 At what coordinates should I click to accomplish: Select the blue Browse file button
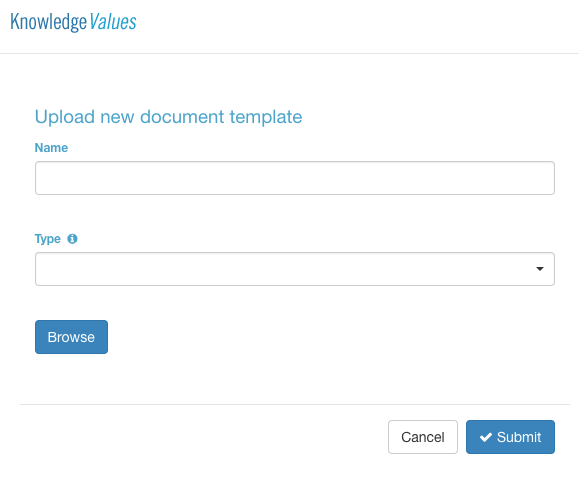(71, 337)
